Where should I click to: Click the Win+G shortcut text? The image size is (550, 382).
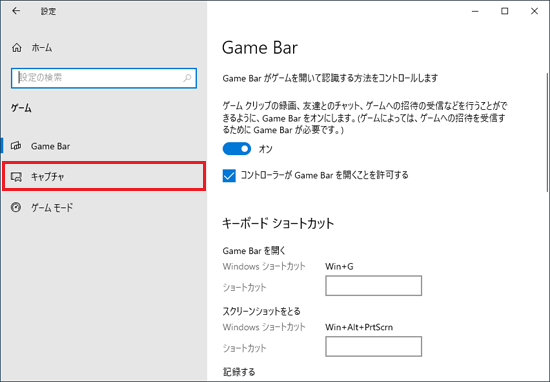(339, 267)
